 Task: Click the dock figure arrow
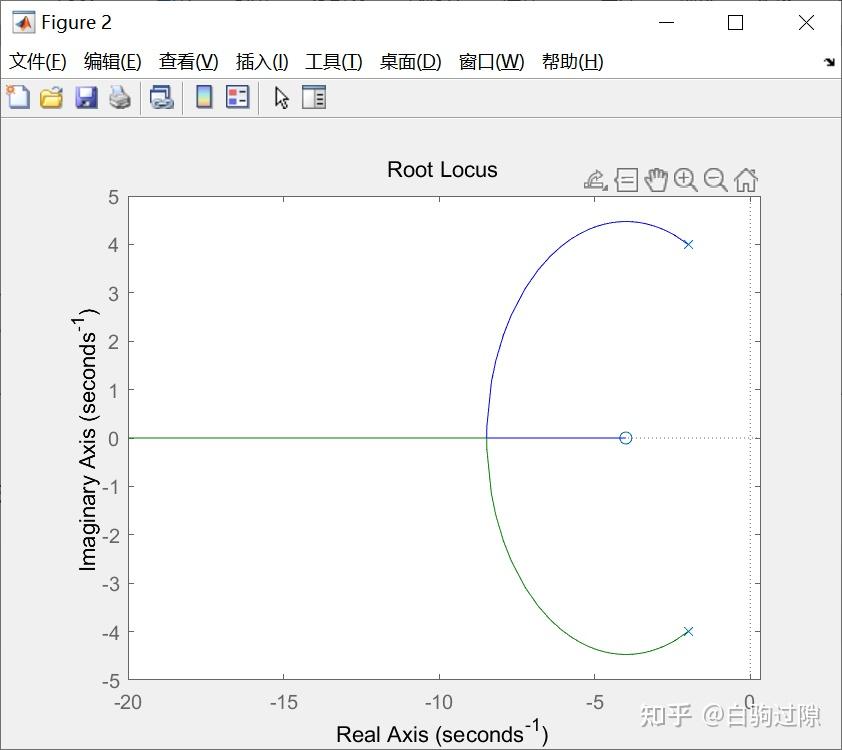[830, 62]
